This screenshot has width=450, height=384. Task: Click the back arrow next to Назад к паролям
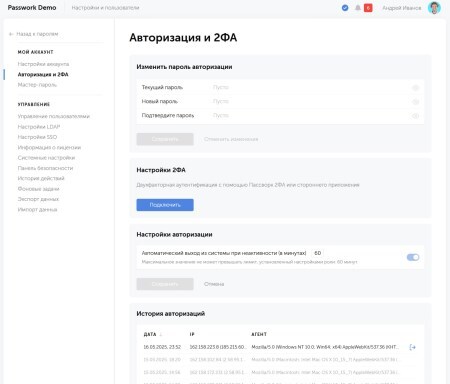coord(11,34)
